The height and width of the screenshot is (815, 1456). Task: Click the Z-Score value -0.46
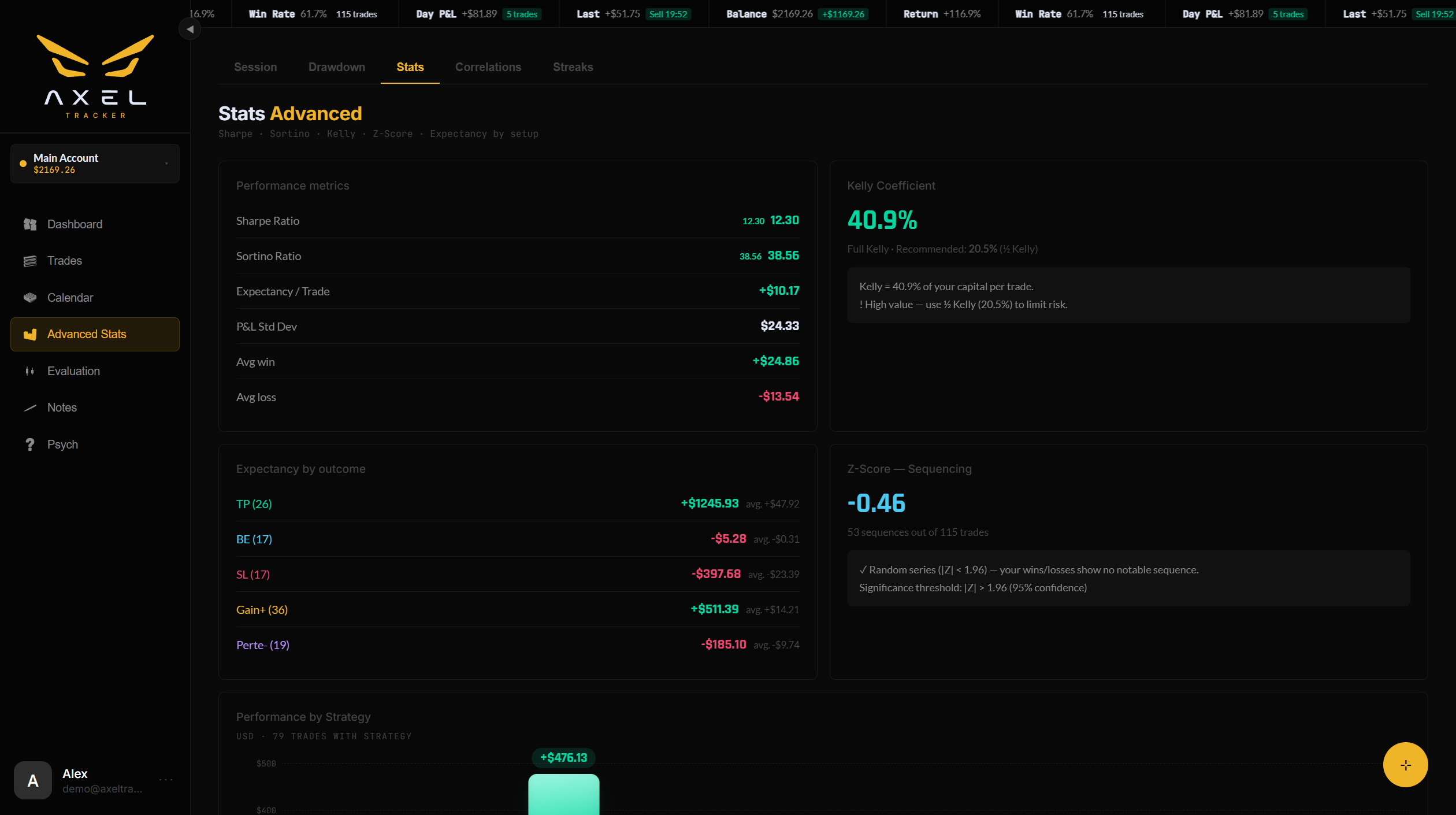click(x=876, y=503)
